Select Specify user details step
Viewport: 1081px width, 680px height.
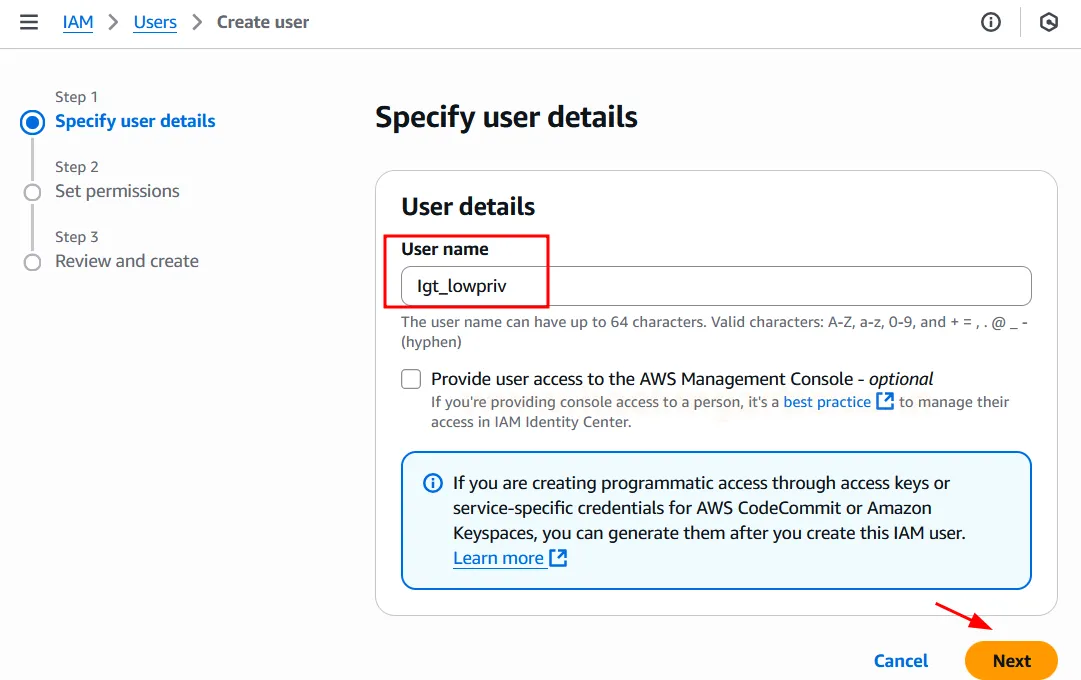135,121
